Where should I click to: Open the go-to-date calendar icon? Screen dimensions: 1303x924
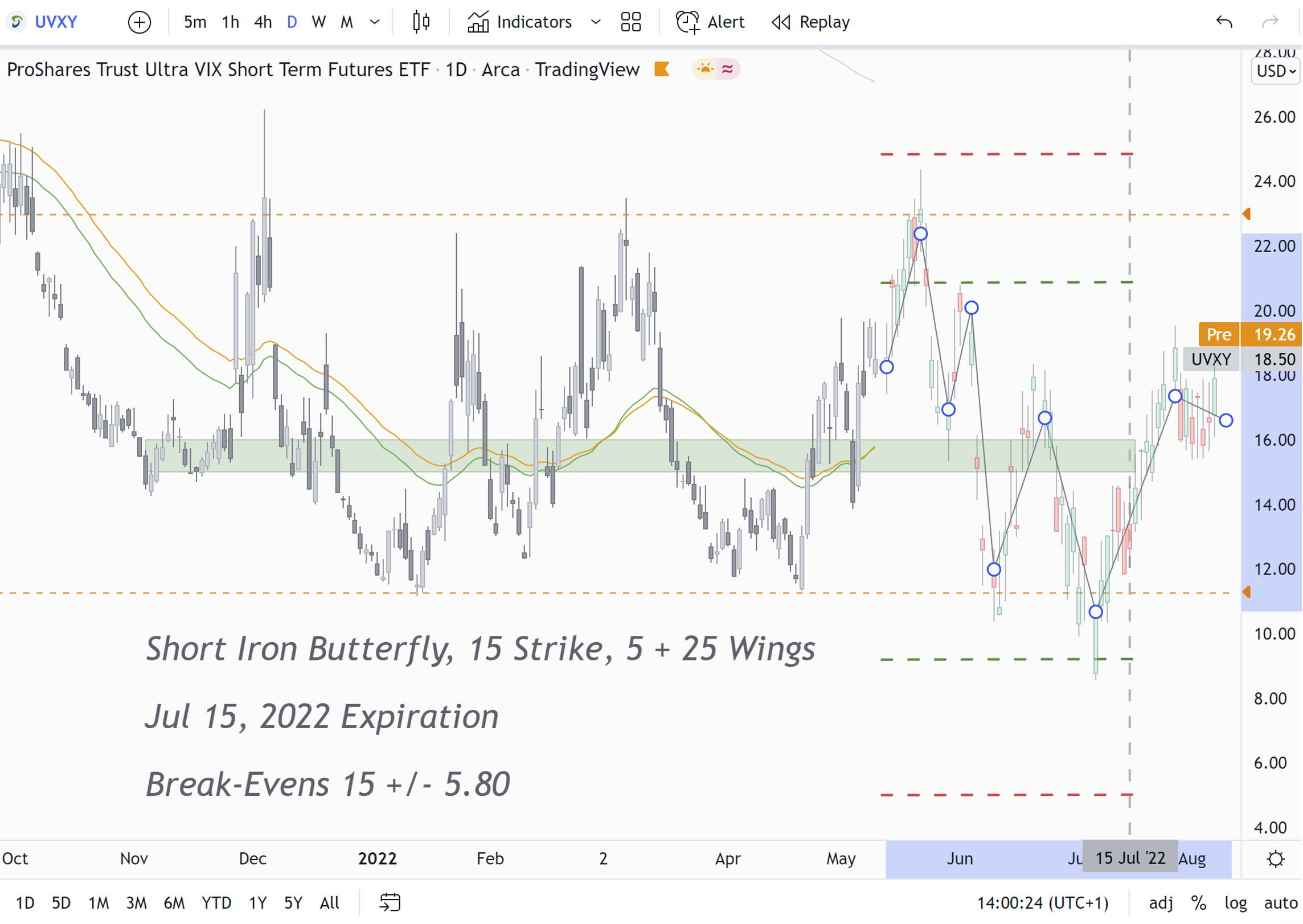[x=390, y=902]
